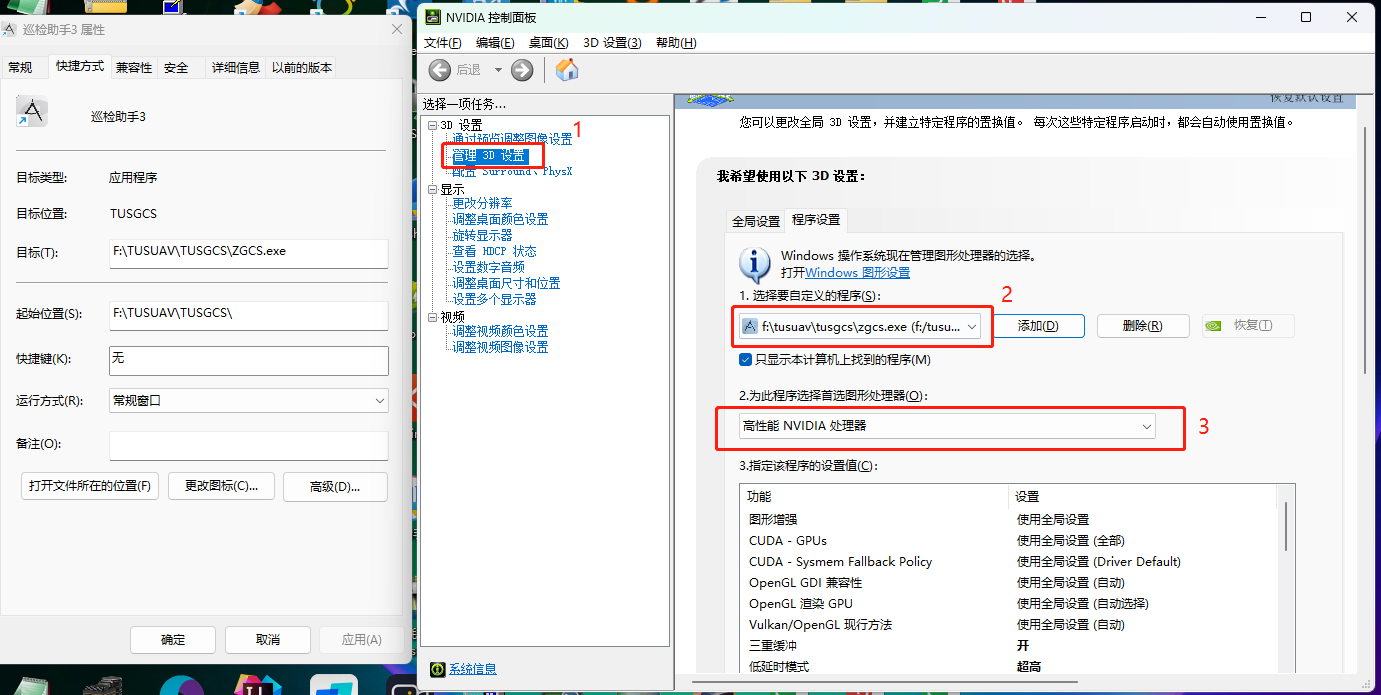1381x695 pixels.
Task: Select the 三重缓冲 settings row
Action: point(1010,646)
